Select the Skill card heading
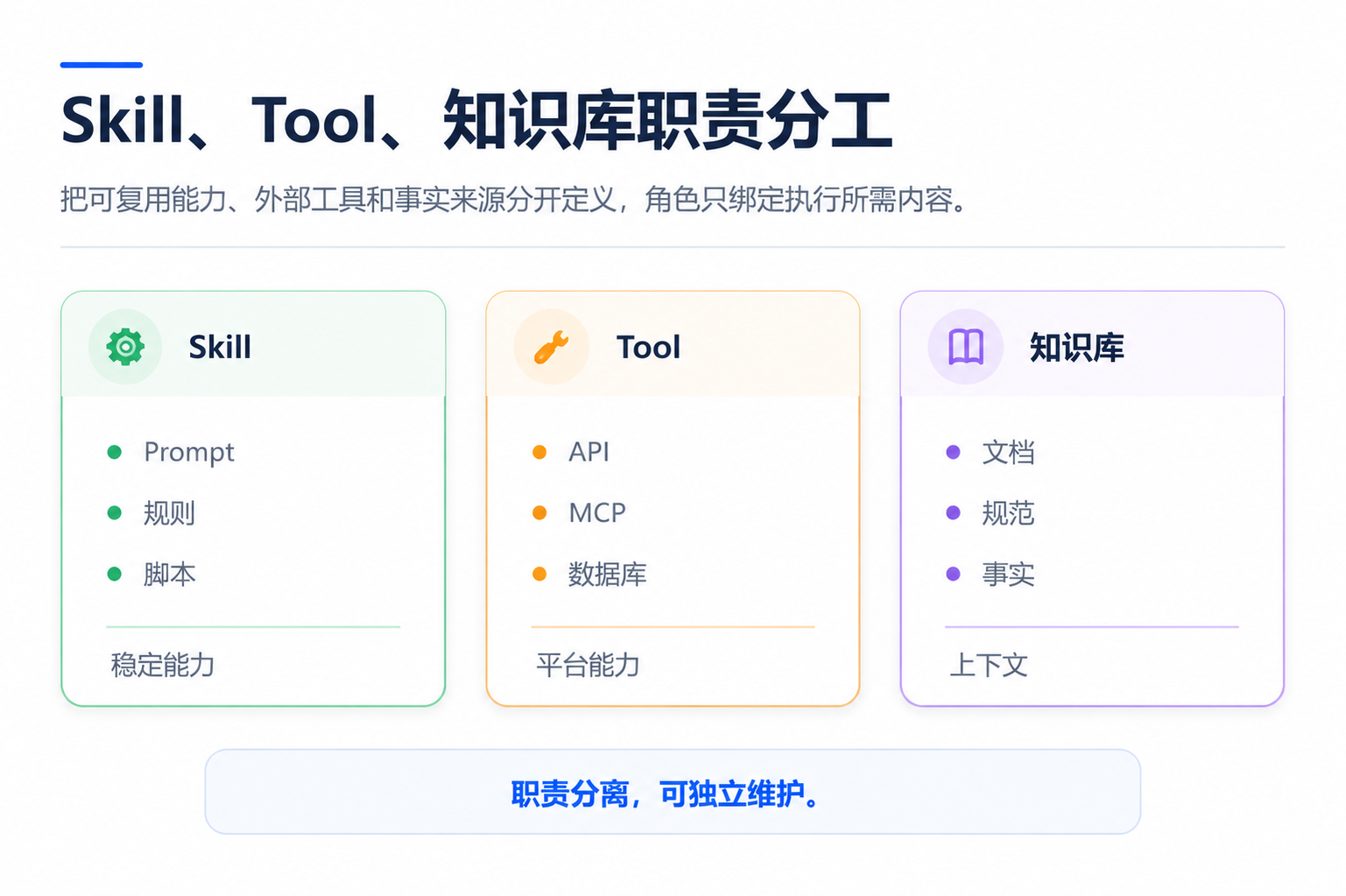 220,347
